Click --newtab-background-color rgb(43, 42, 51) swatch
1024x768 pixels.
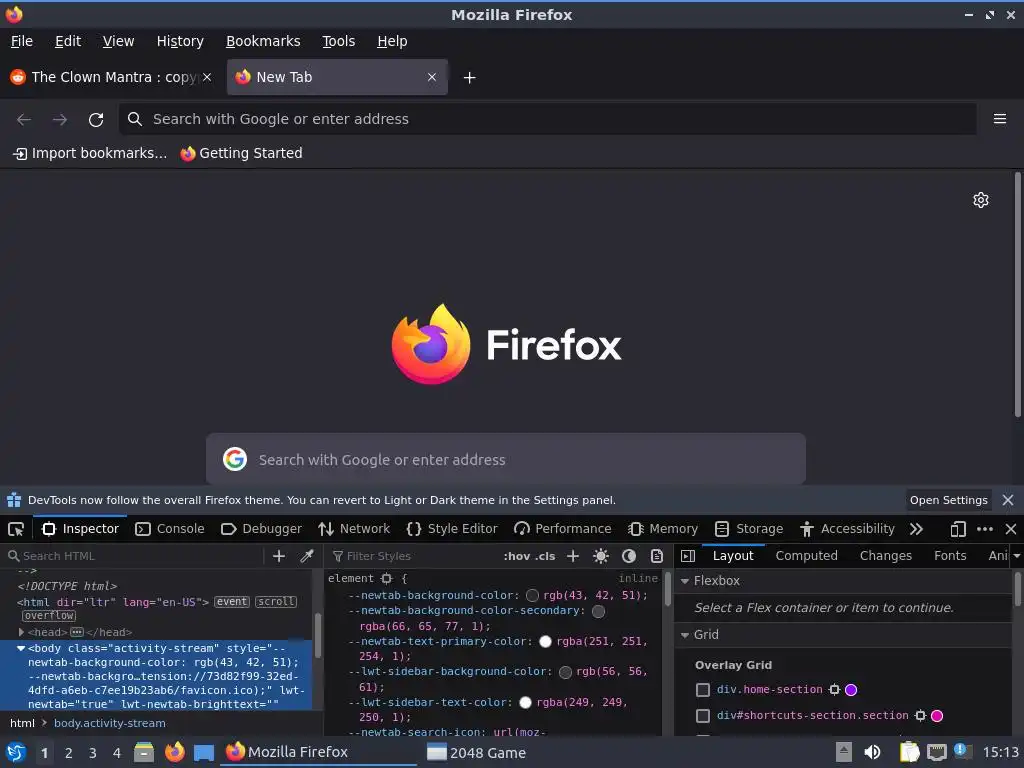[532, 596]
